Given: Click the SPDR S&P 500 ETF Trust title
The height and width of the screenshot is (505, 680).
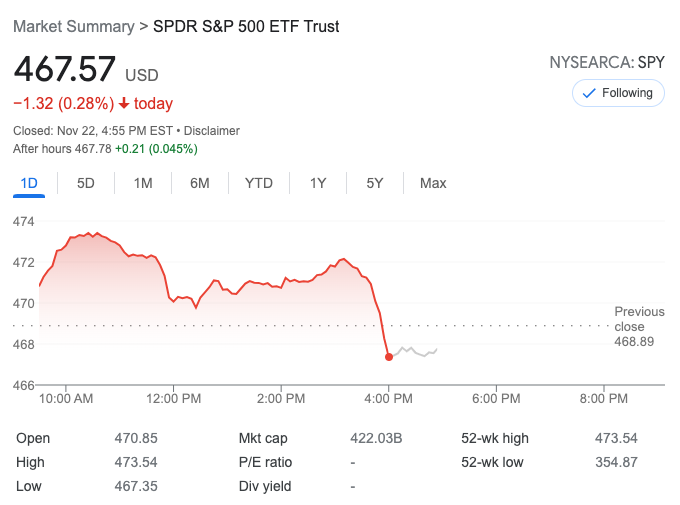Looking at the screenshot, I should click(246, 26).
